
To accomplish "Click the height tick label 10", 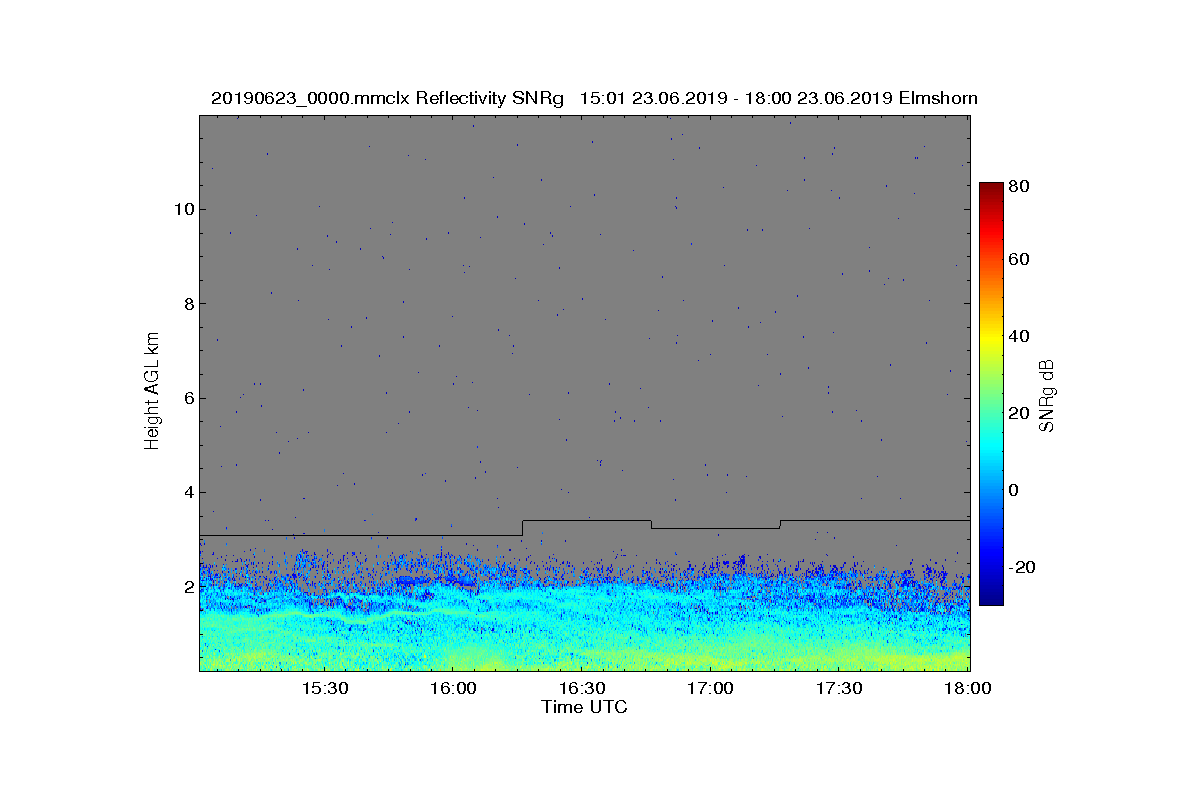I will (184, 209).
